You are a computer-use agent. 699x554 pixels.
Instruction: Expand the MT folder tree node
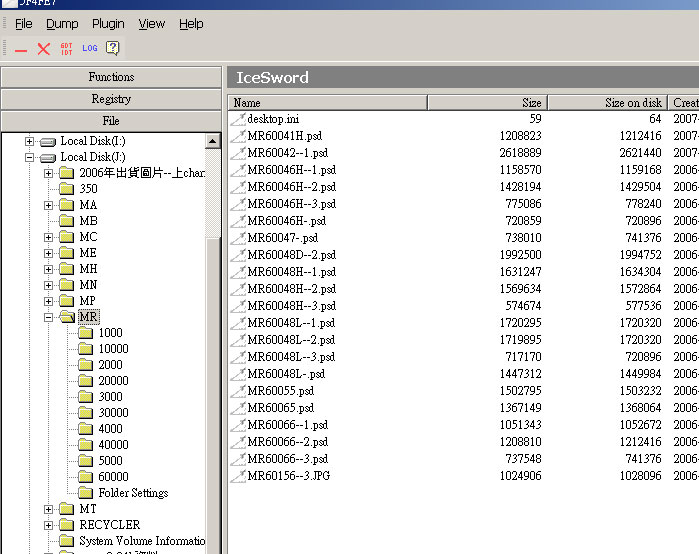tap(49, 509)
